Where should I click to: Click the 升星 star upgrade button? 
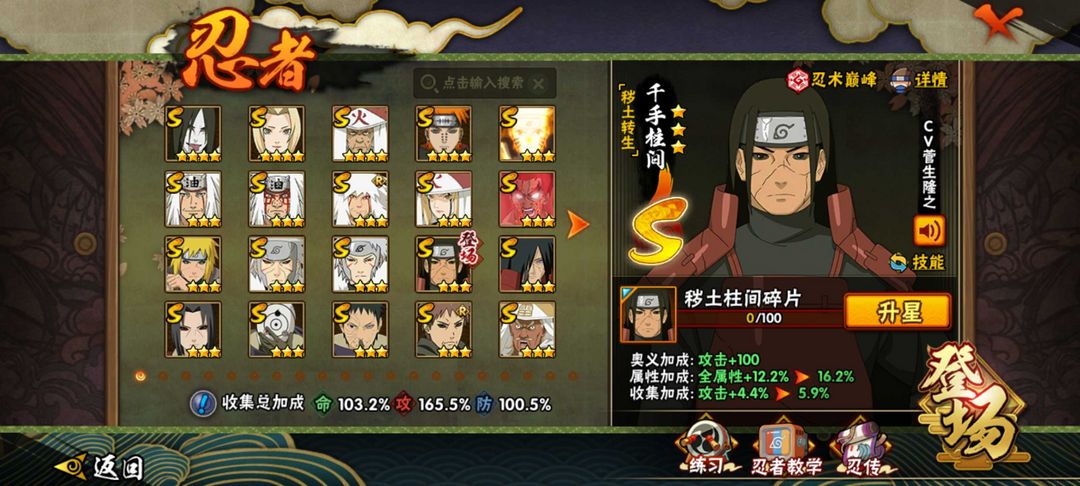[898, 312]
